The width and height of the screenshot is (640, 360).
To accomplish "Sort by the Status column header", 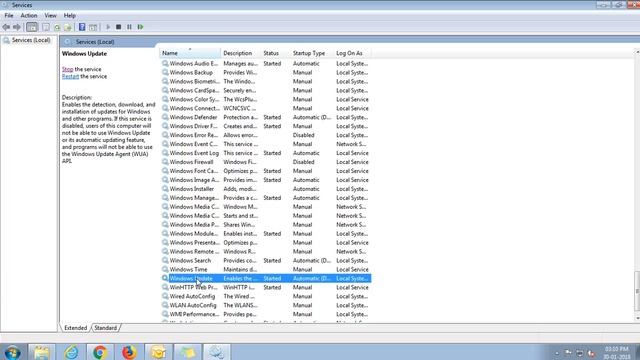I will tap(276, 53).
